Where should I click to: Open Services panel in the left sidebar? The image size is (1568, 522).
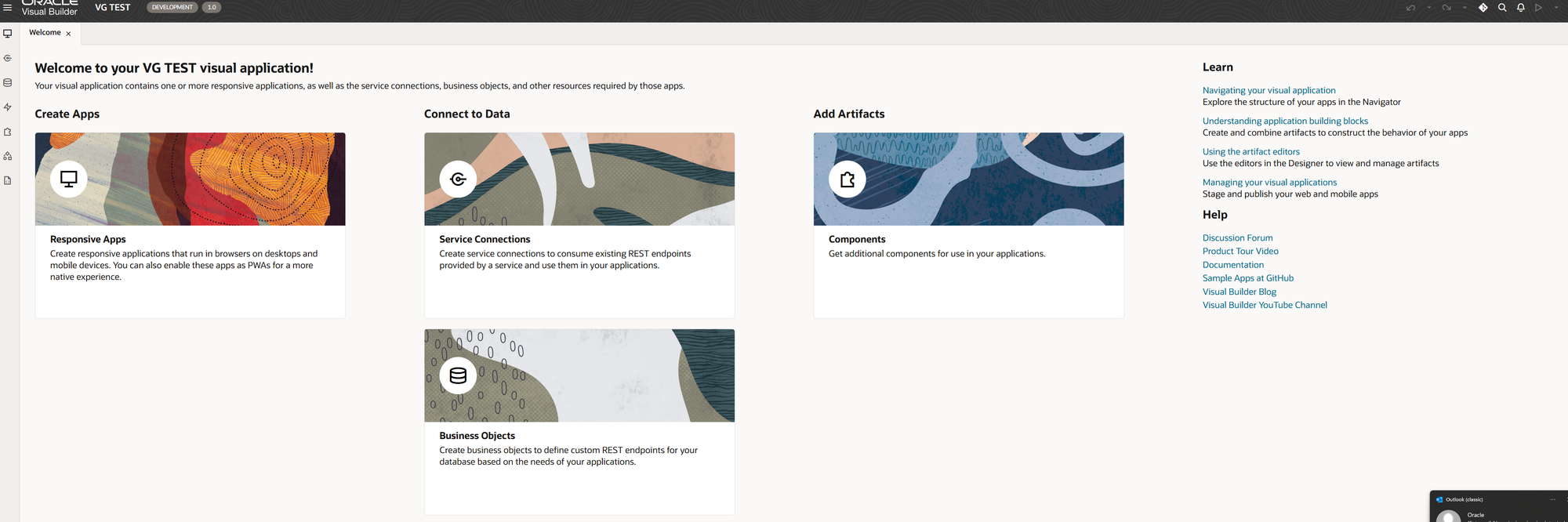point(8,58)
